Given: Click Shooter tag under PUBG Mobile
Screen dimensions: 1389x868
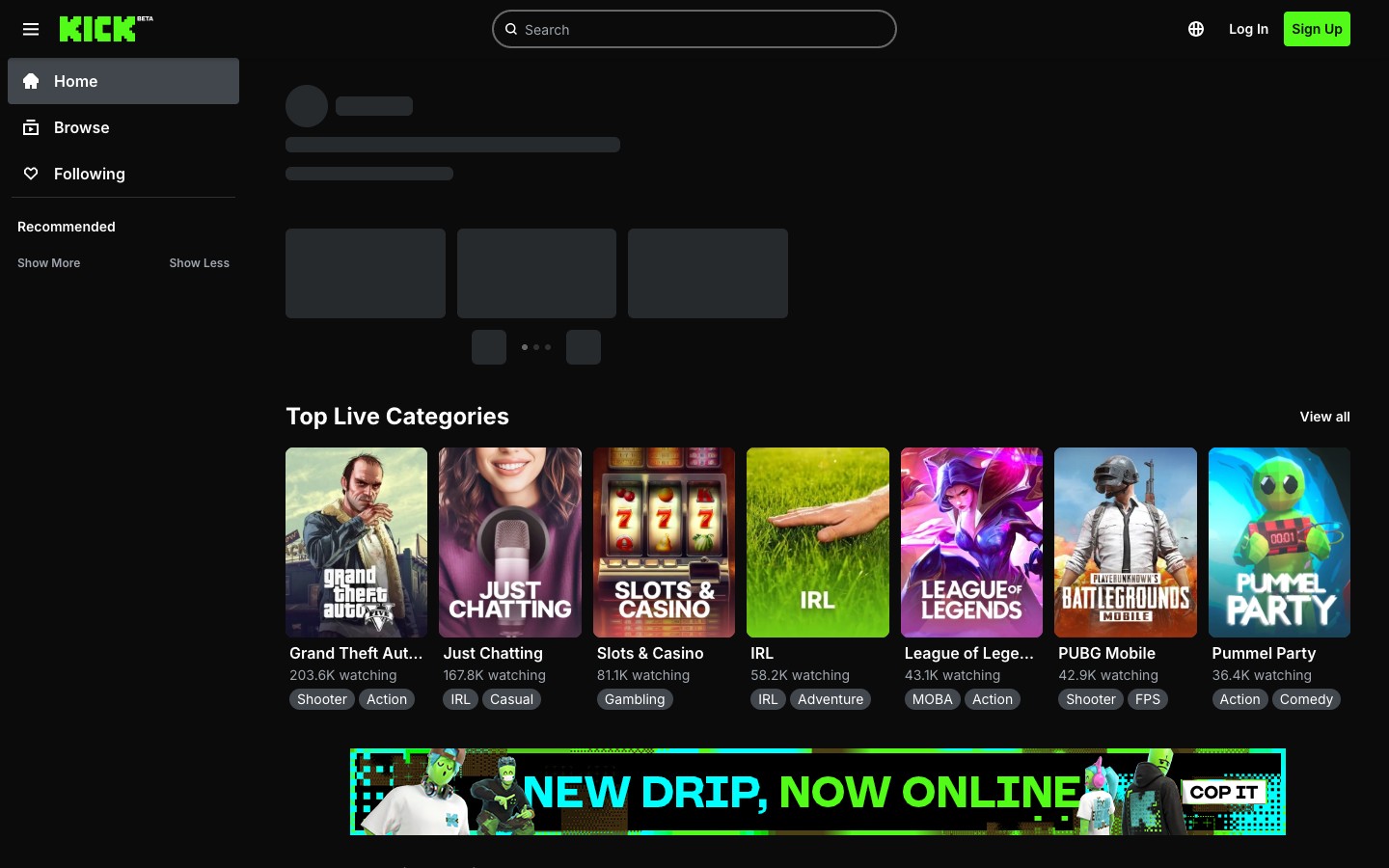Looking at the screenshot, I should (x=1091, y=699).
